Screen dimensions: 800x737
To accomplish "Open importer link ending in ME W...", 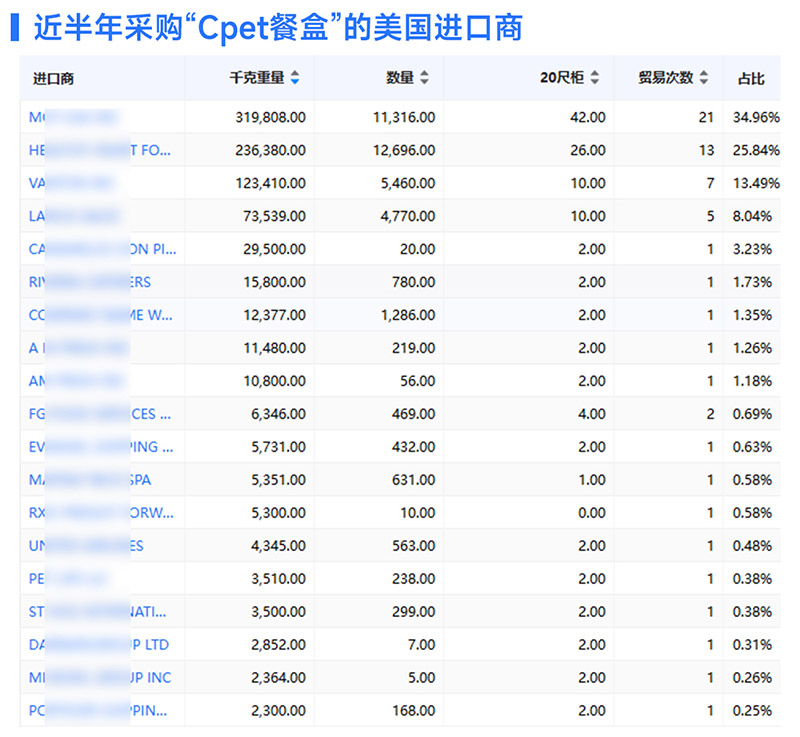I will [101, 315].
